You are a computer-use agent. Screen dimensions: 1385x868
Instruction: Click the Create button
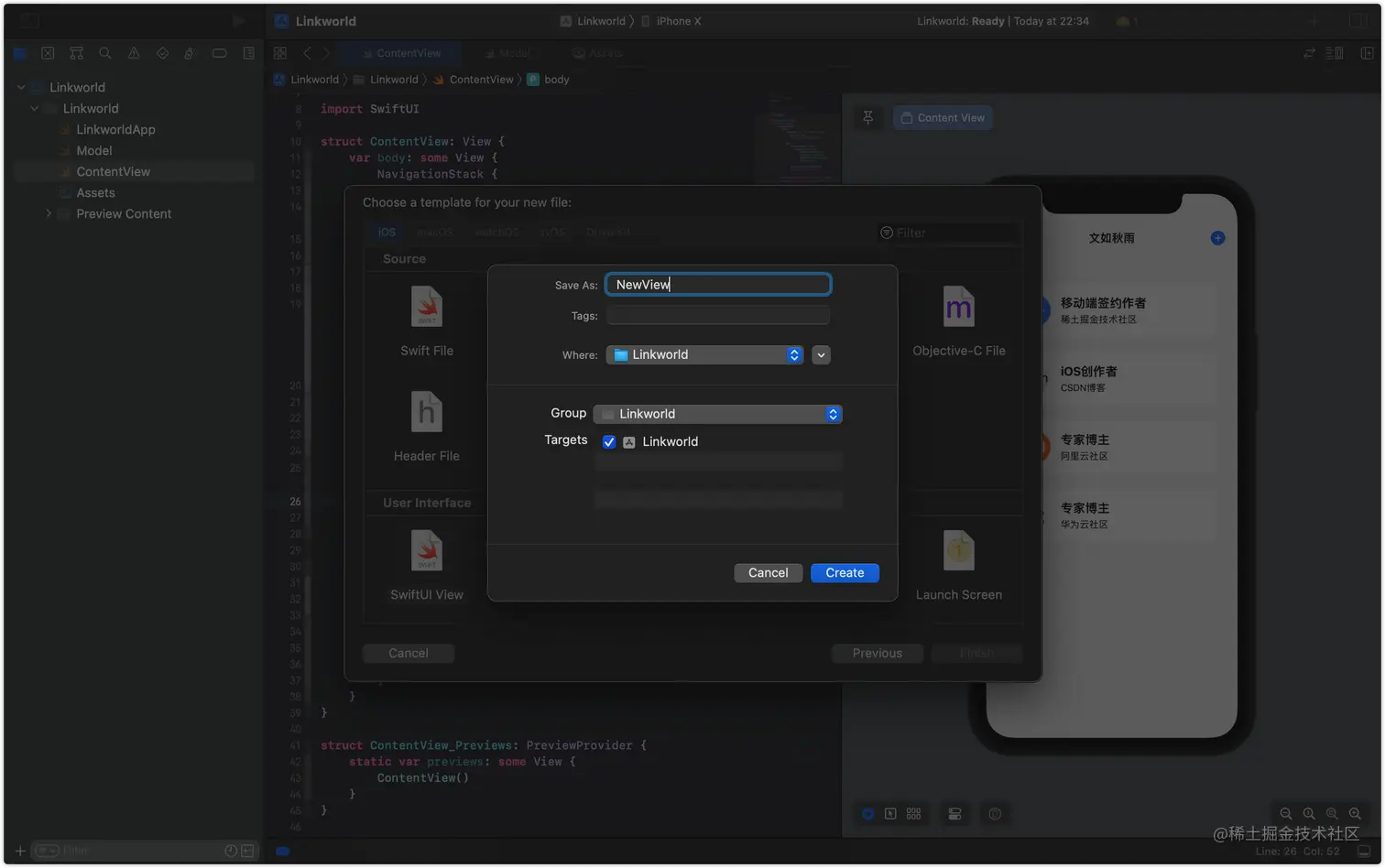pos(845,573)
